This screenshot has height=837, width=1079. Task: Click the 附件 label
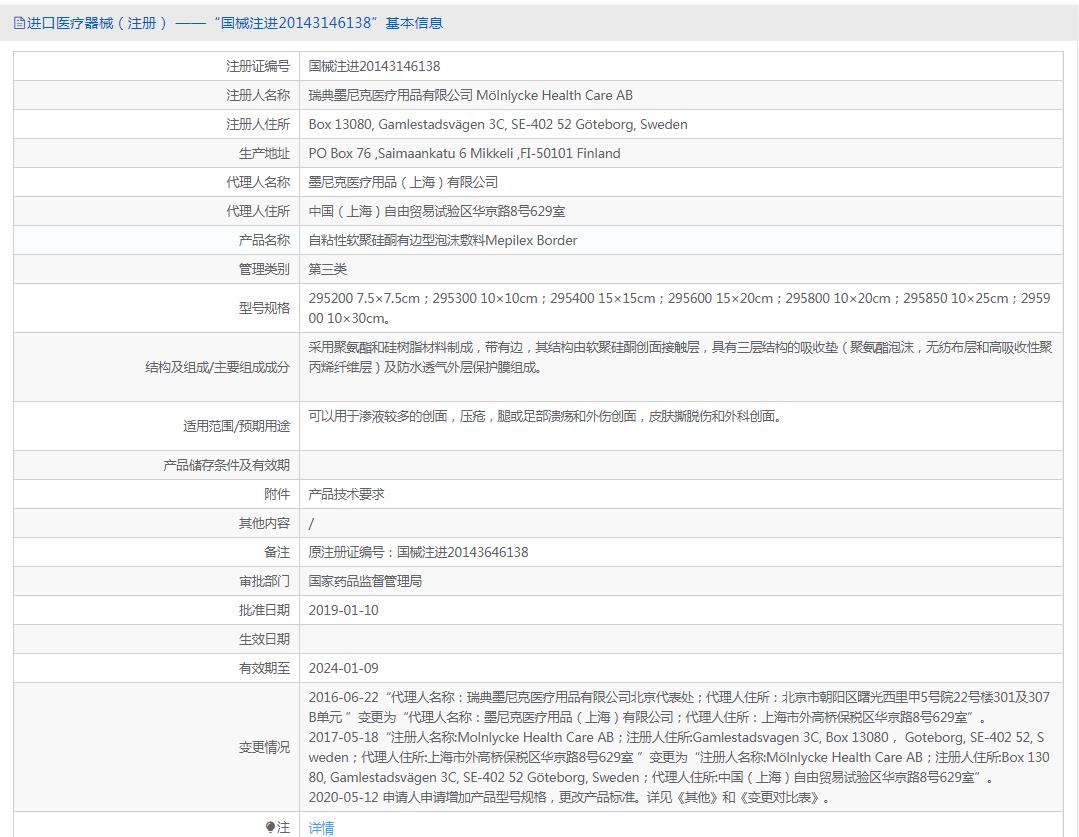pos(277,494)
